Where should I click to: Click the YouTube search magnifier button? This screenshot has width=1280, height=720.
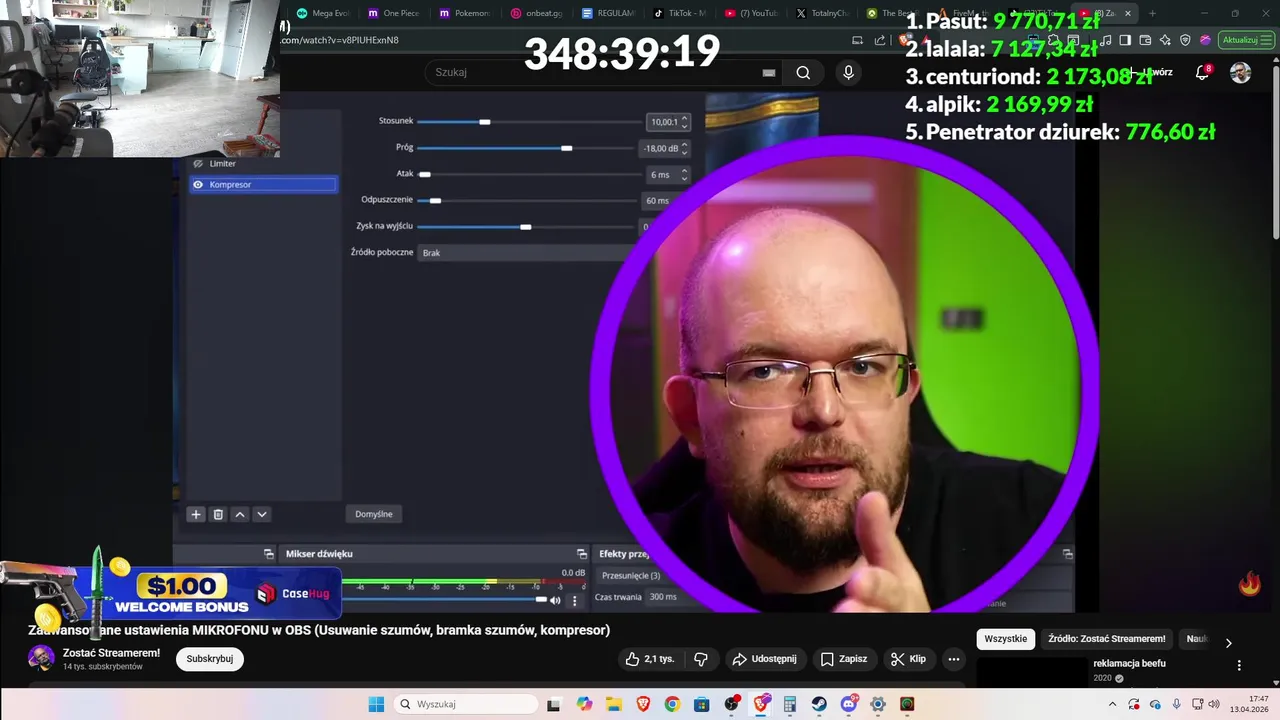(803, 72)
